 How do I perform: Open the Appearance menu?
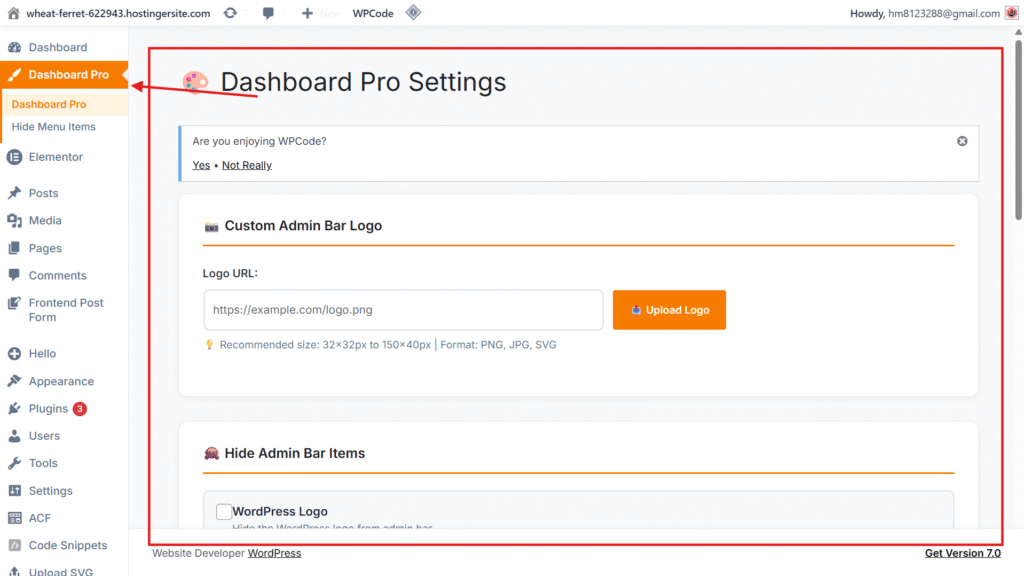tap(61, 381)
